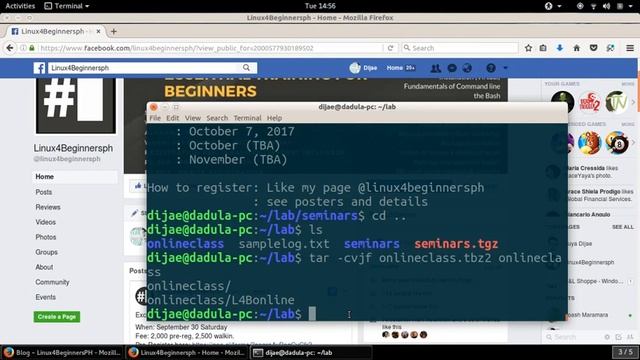Show bookmarks list icon in Firefox toolbar
Screen dimensions: 640x360
(x=543, y=48)
